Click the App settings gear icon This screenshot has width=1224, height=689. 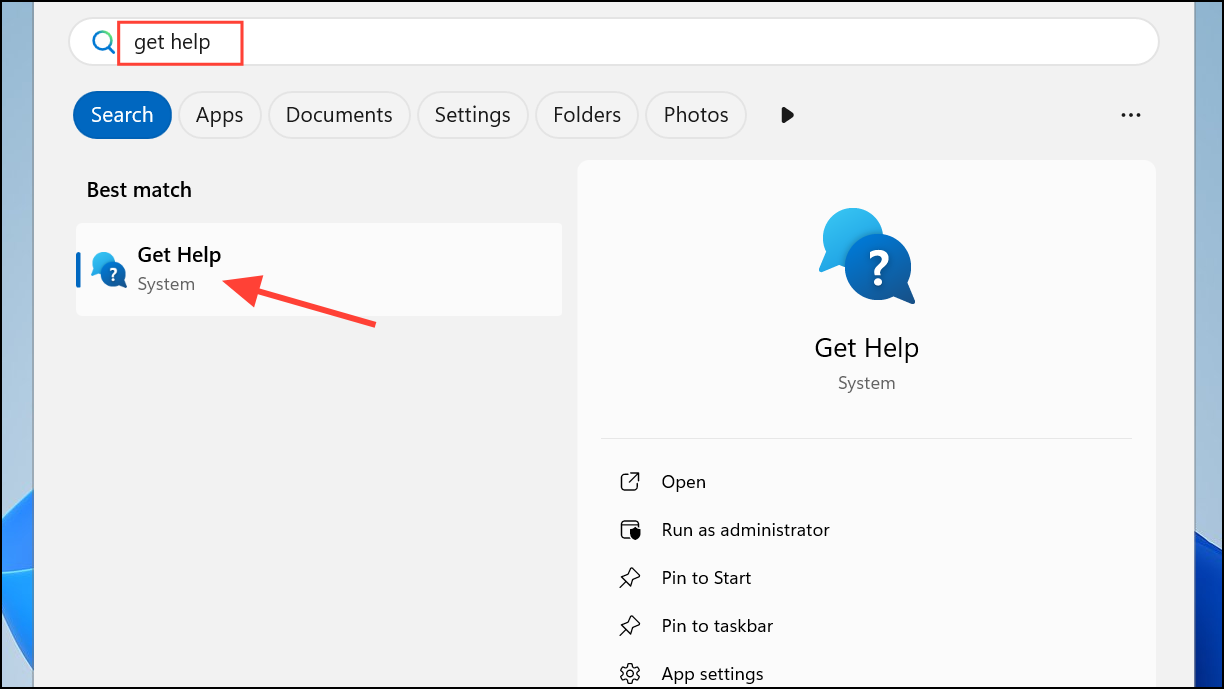[630, 673]
